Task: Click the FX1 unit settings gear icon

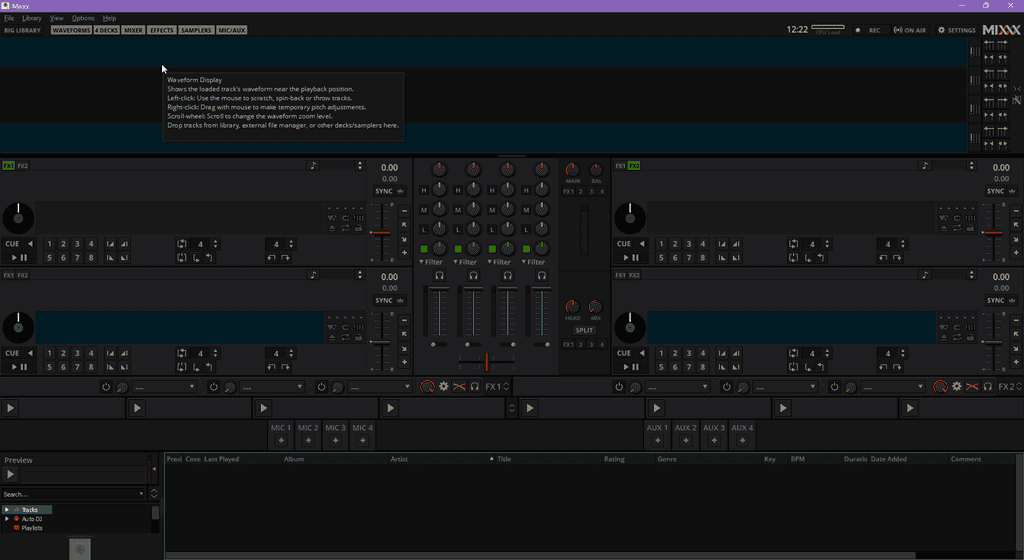Action: tap(444, 386)
